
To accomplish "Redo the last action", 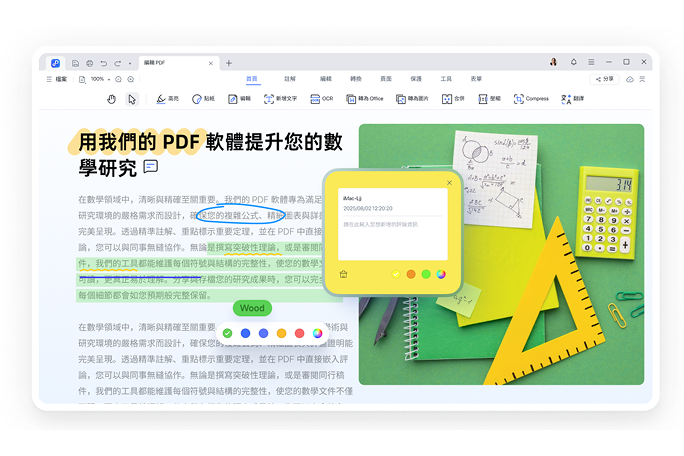I will (117, 63).
